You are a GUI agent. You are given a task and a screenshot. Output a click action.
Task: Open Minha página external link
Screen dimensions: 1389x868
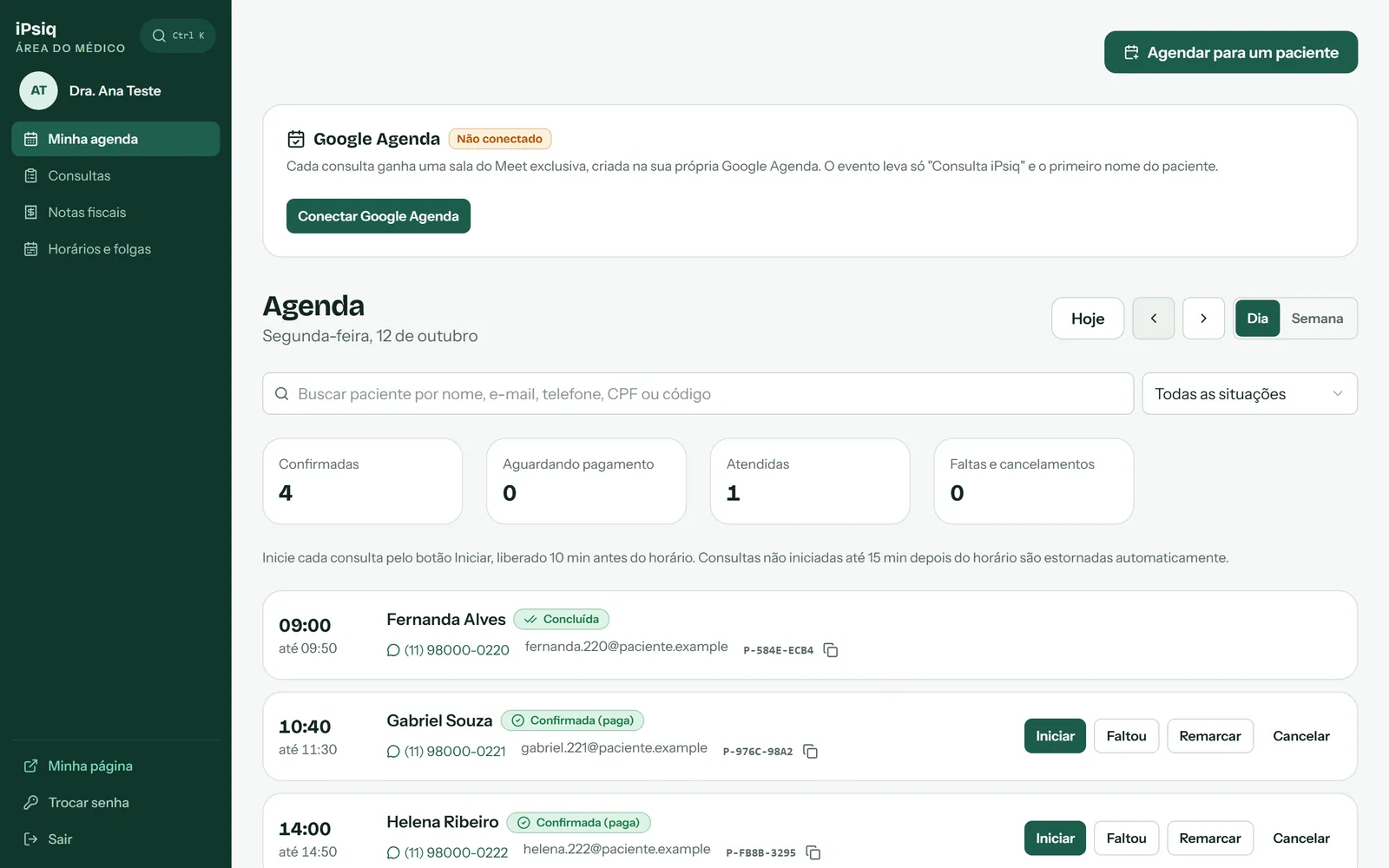tap(115, 766)
